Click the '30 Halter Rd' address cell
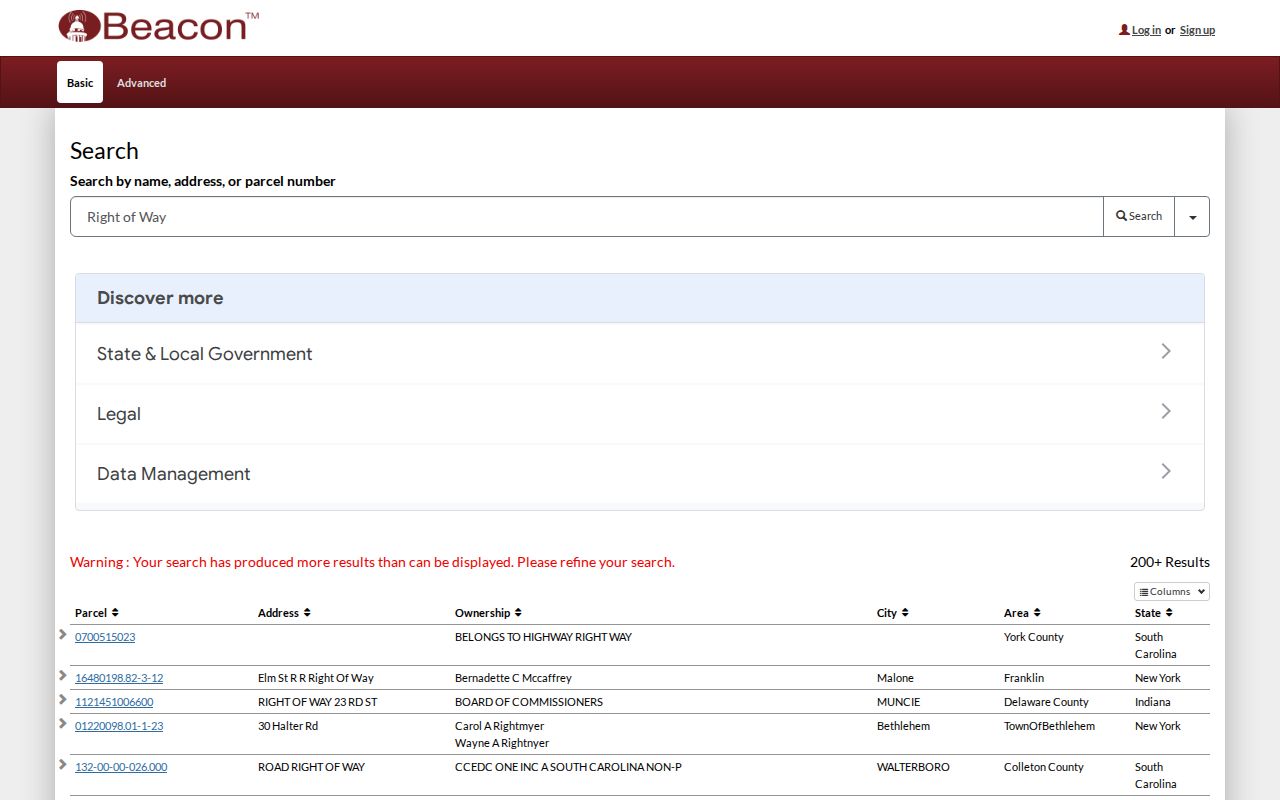 click(x=288, y=726)
